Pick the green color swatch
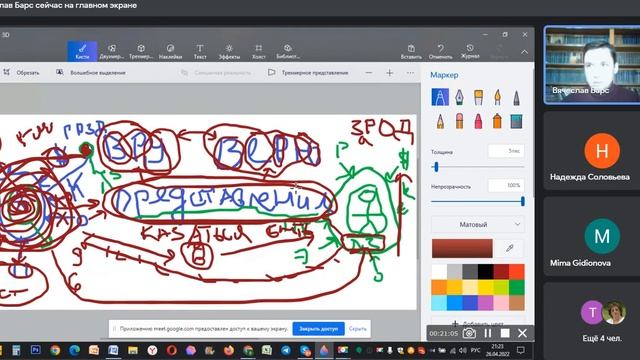The image size is (640, 360). point(517,287)
